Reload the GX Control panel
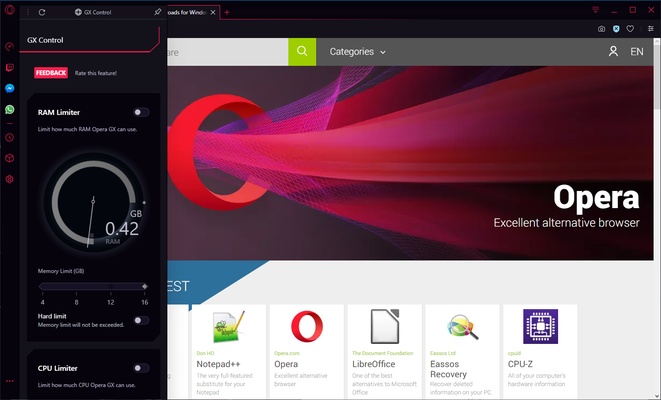661x400 pixels. (42, 12)
